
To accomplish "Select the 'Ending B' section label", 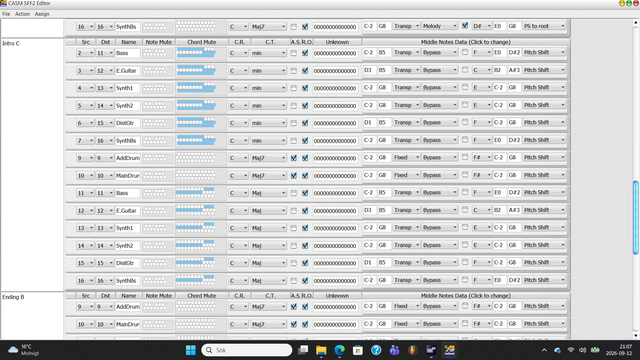I will (13, 297).
